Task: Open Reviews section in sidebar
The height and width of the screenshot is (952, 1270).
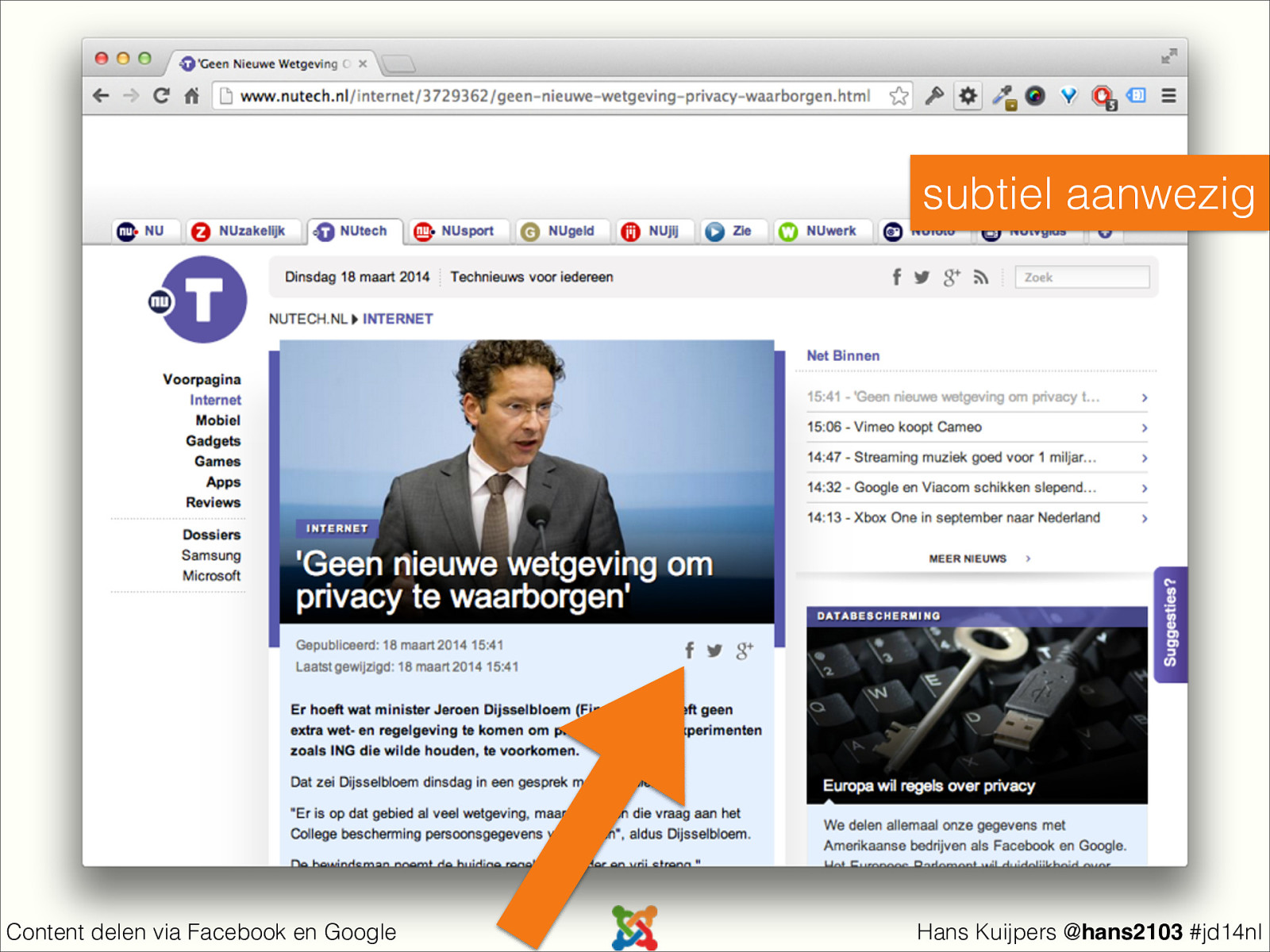Action: tap(213, 502)
